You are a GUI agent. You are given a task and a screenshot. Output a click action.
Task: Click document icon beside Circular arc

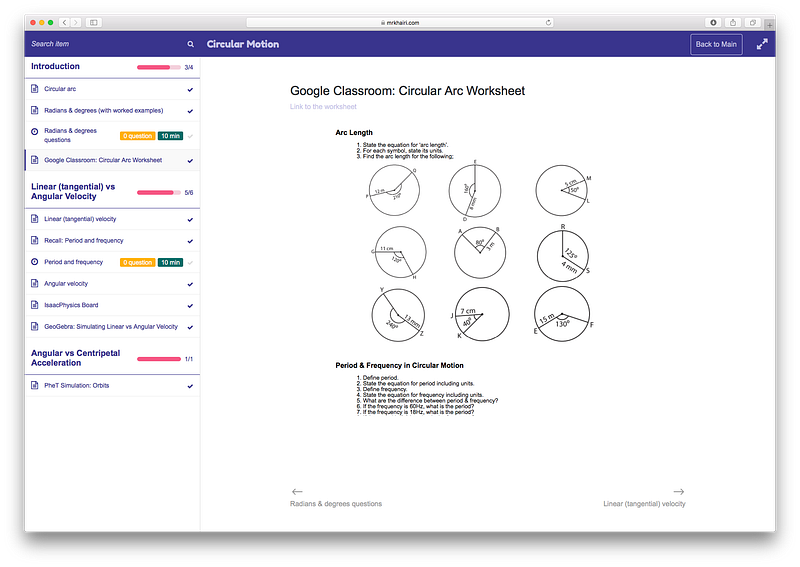click(35, 89)
